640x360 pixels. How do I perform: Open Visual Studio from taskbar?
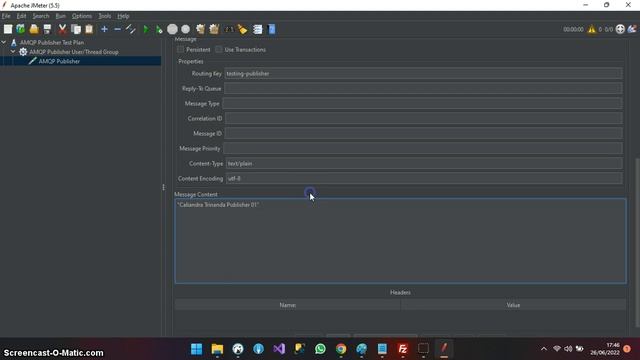click(x=279, y=349)
